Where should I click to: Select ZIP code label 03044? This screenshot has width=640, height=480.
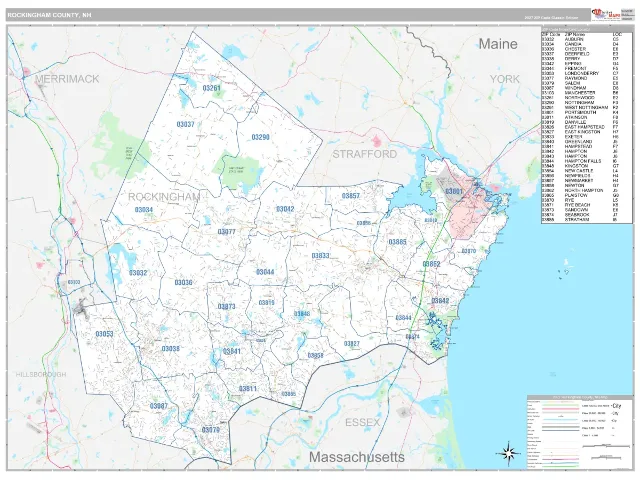click(x=265, y=272)
